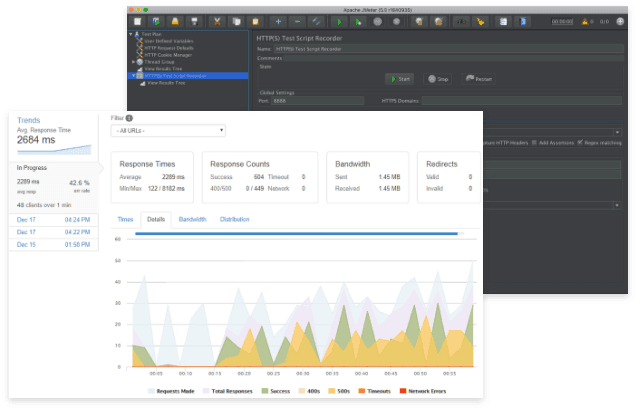The image size is (637, 410).
Task: Click the plus Expand All icon in toolbar
Action: point(278,22)
